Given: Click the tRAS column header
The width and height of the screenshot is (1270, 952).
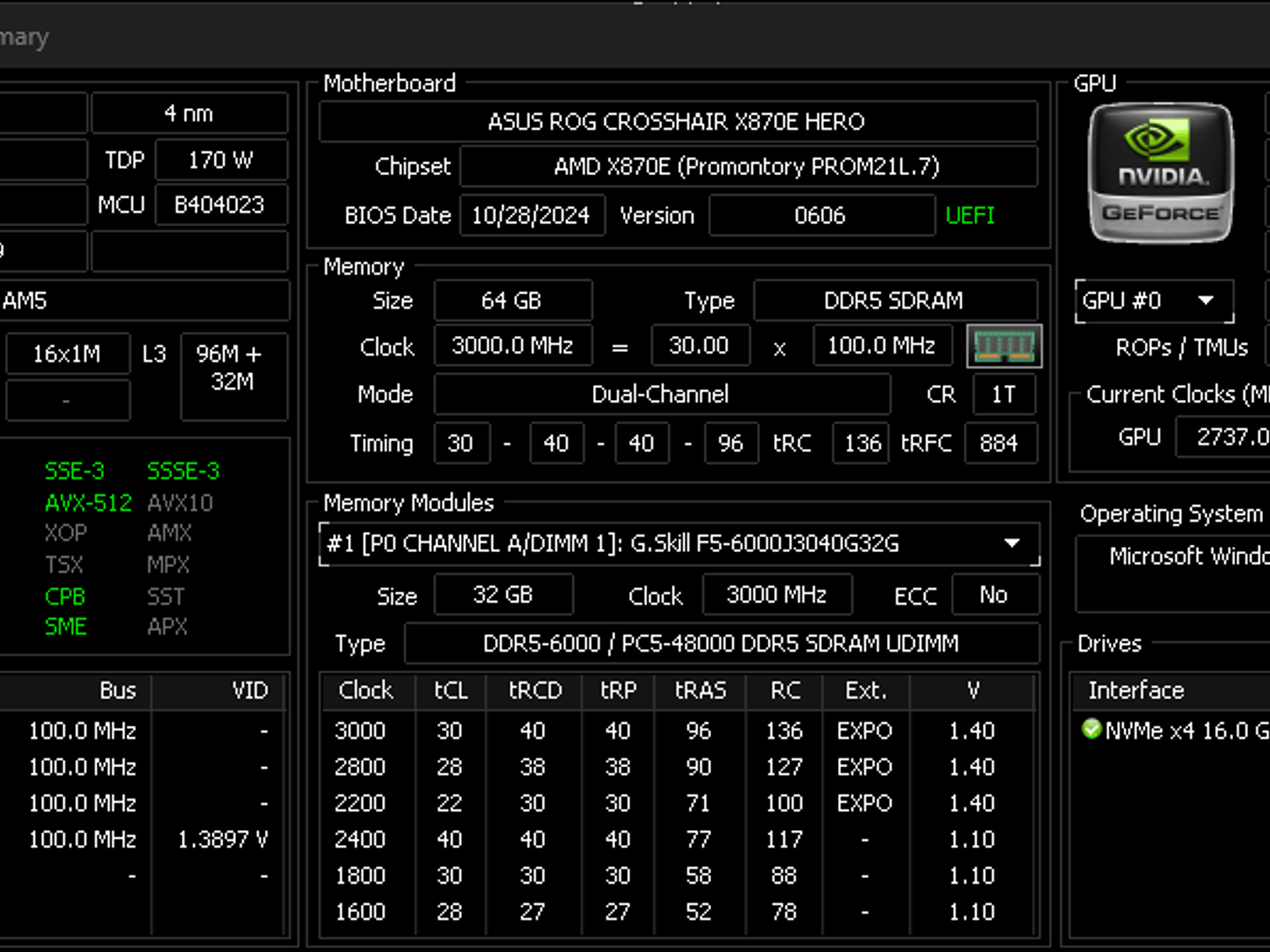Looking at the screenshot, I should point(701,690).
